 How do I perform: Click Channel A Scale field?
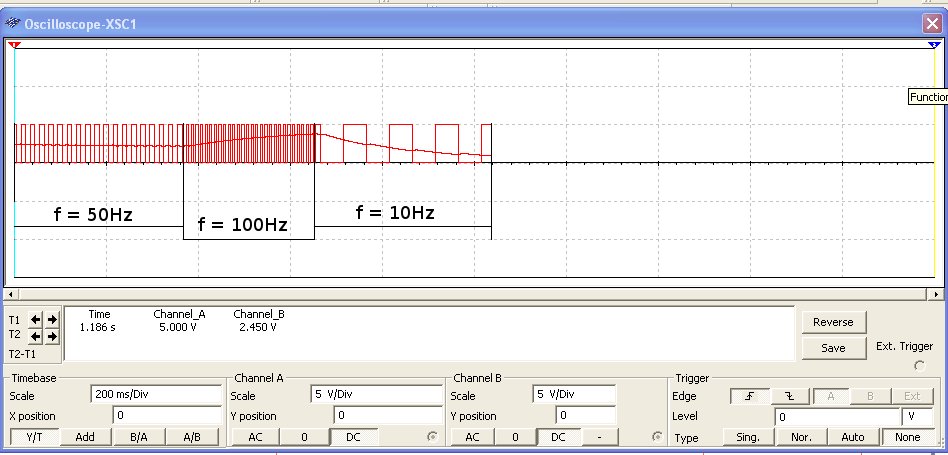pyautogui.click(x=377, y=395)
